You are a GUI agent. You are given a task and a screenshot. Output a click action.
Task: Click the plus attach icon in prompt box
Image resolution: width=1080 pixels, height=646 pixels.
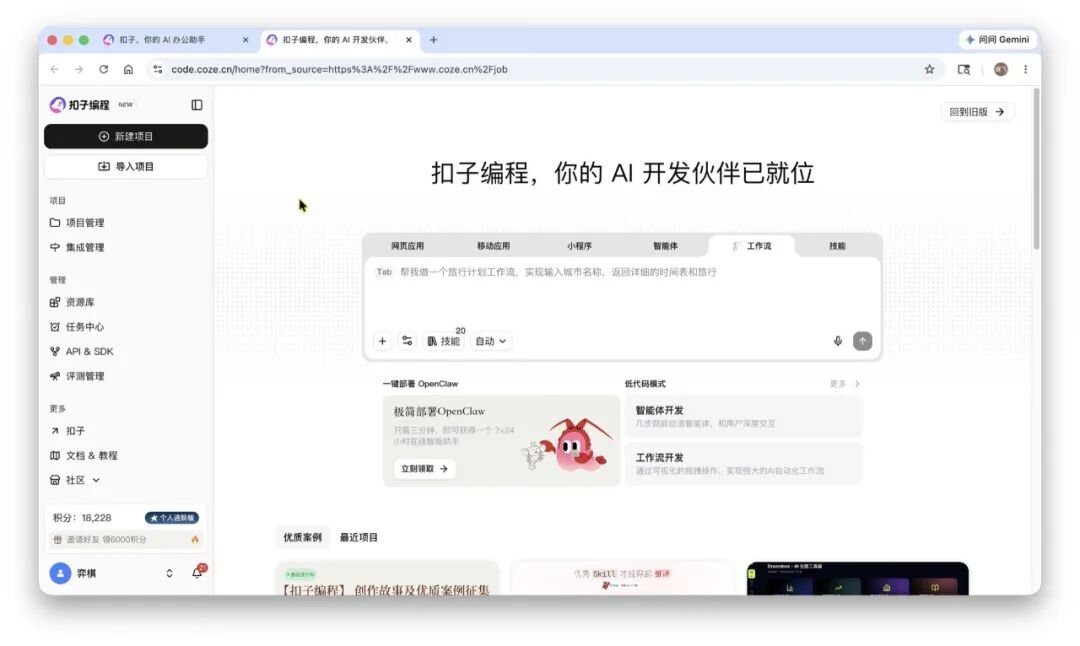(382, 341)
